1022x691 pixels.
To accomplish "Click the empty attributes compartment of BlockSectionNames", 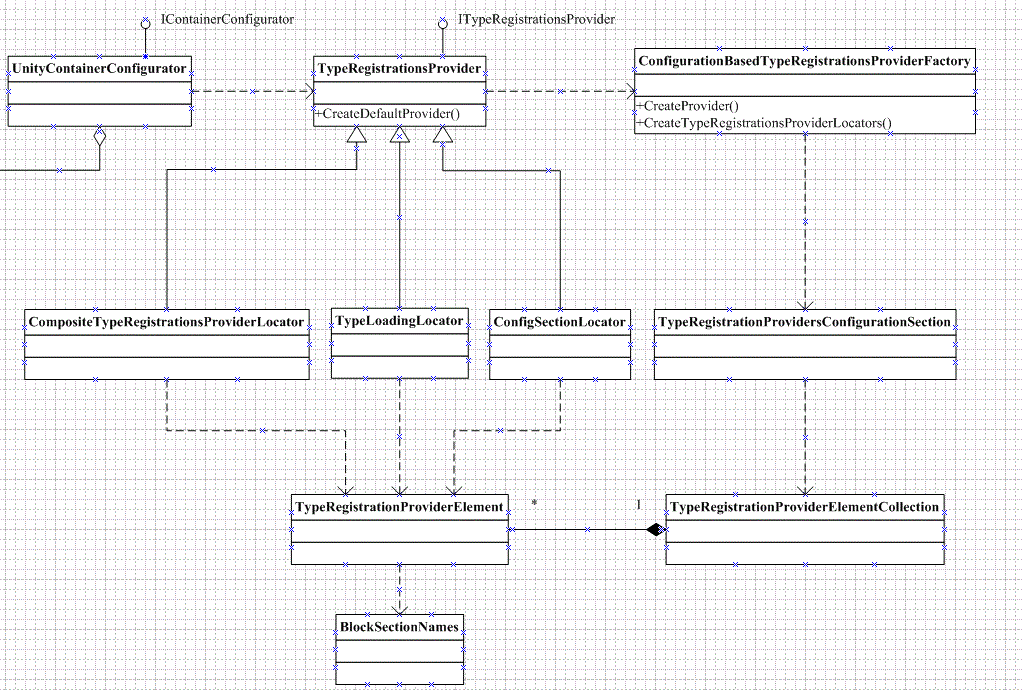I will pos(400,651).
